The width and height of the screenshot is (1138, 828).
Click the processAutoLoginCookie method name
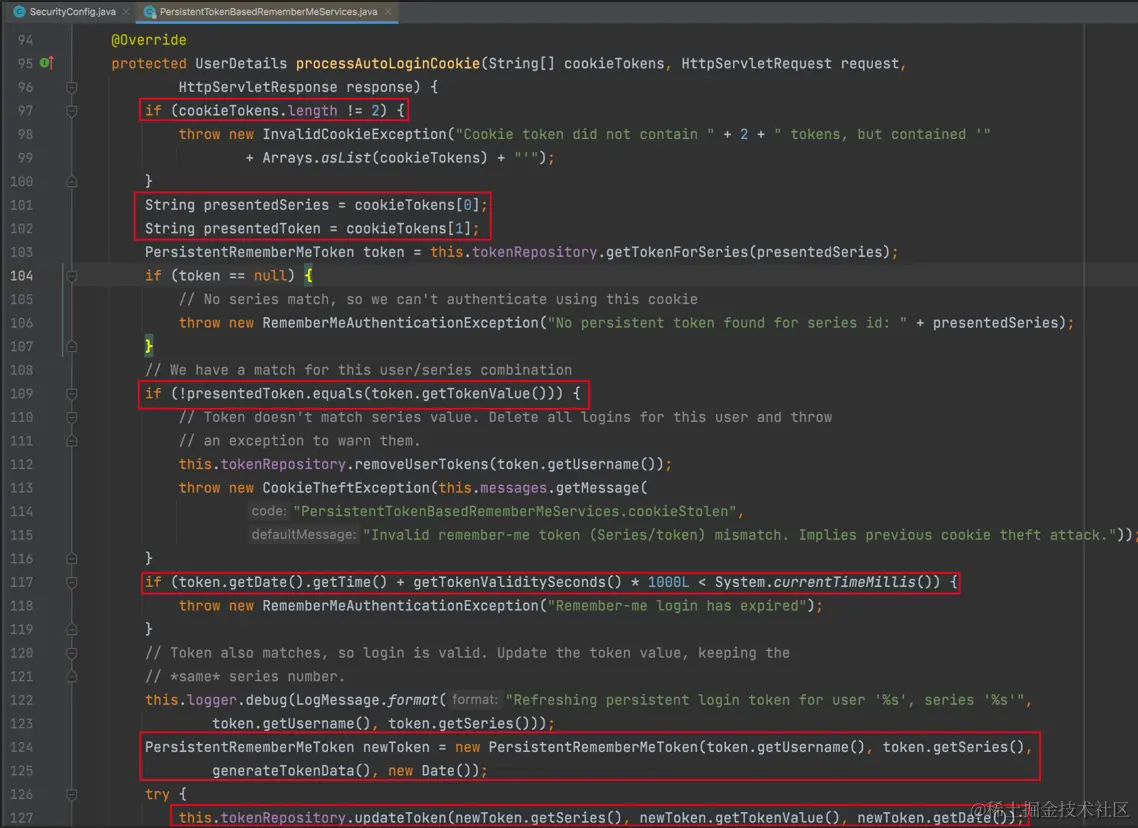pyautogui.click(x=388, y=63)
